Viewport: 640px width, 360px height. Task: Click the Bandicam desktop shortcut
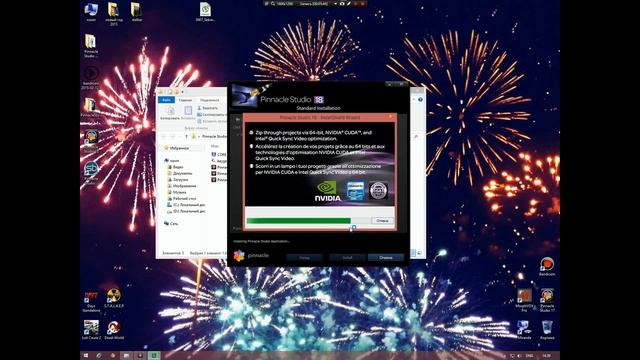(x=547, y=267)
